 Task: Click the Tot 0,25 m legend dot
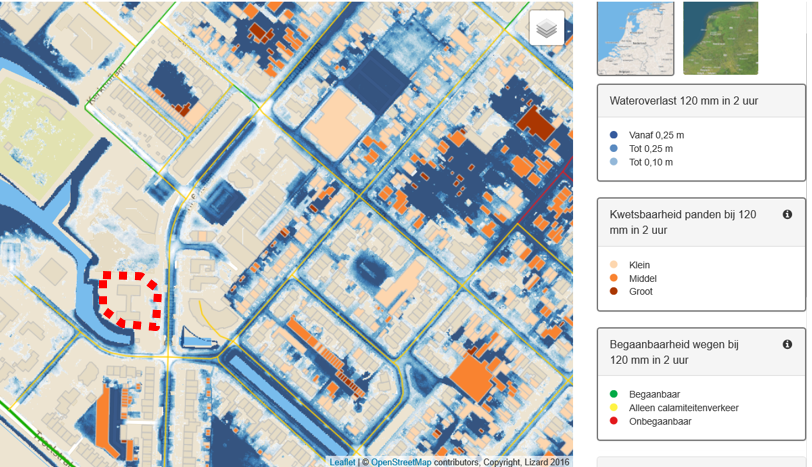coord(613,148)
